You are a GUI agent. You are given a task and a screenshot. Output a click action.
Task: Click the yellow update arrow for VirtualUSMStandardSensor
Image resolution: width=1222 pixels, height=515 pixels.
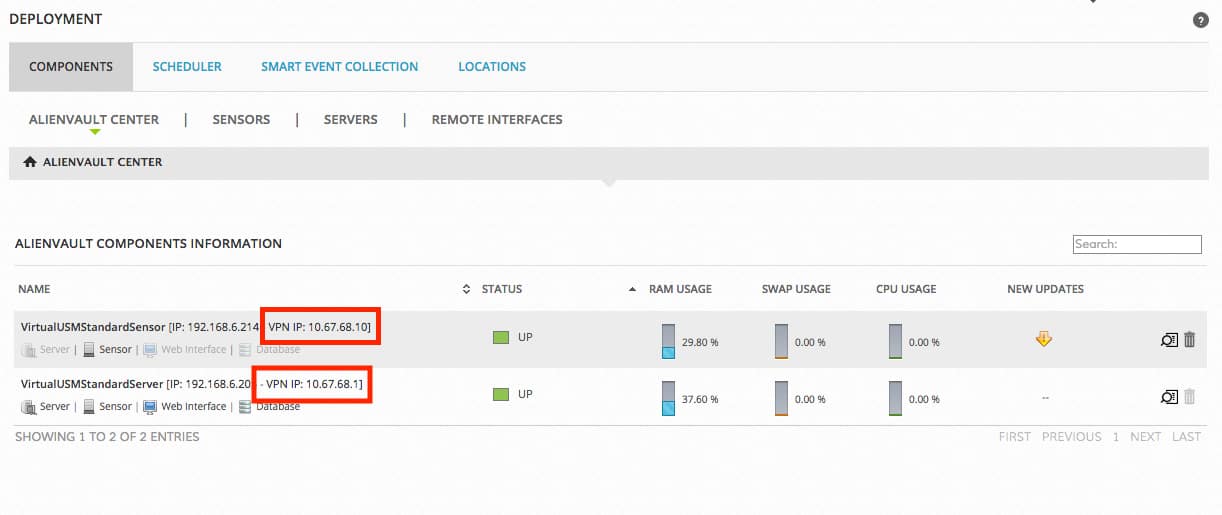click(1044, 340)
